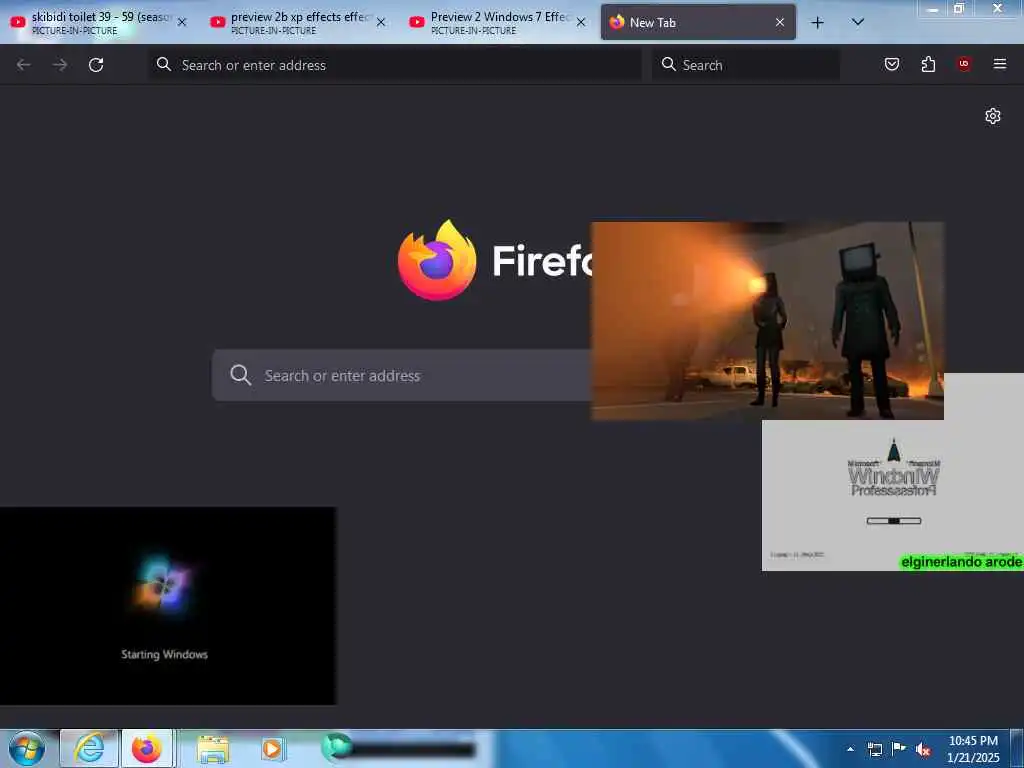Select the New Tab tab
The width and height of the screenshot is (1024, 768).
point(697,22)
